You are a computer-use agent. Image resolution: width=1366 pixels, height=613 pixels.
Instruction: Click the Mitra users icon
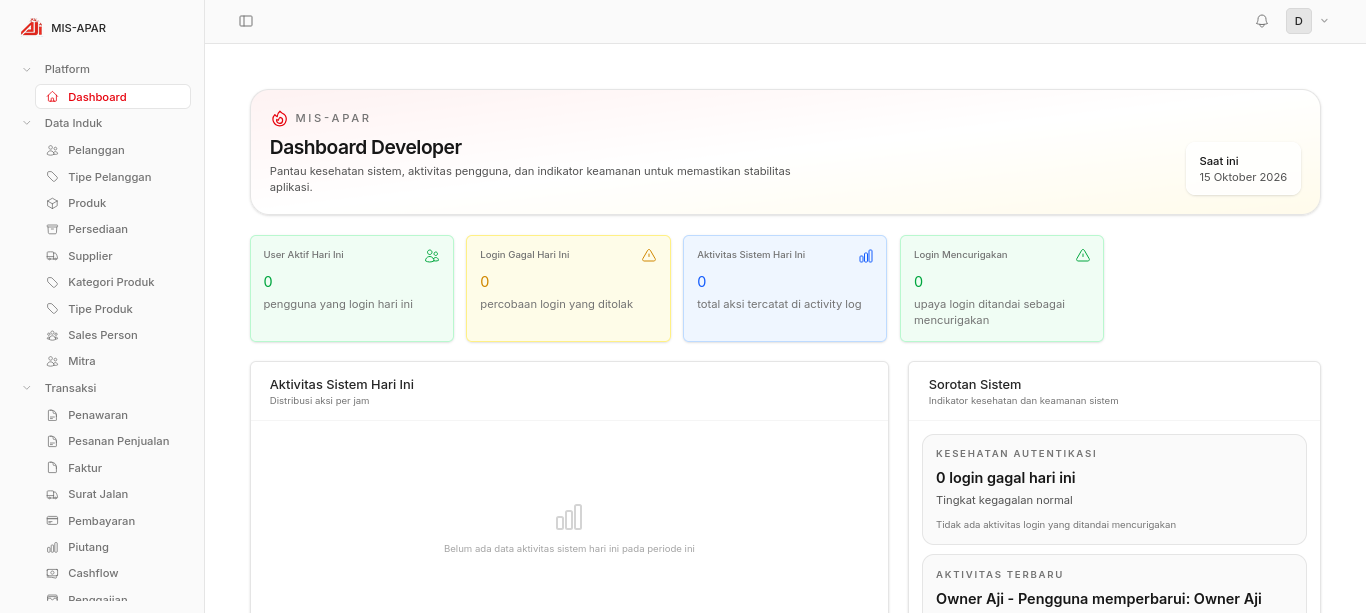point(52,361)
